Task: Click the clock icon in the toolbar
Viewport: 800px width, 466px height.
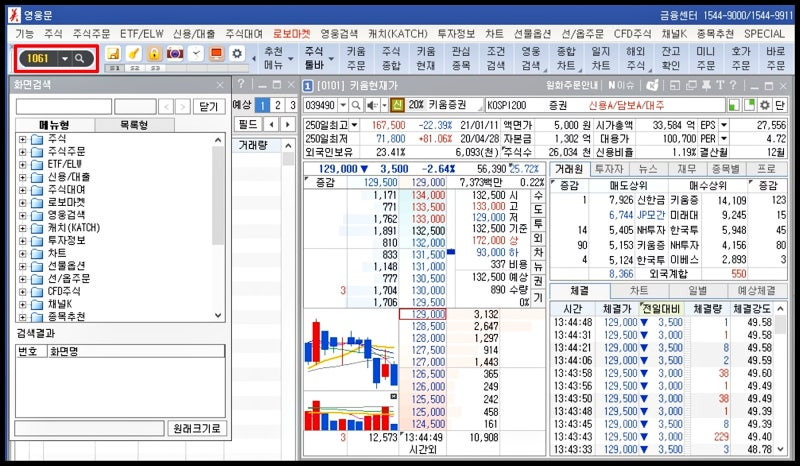Action: coord(196,54)
